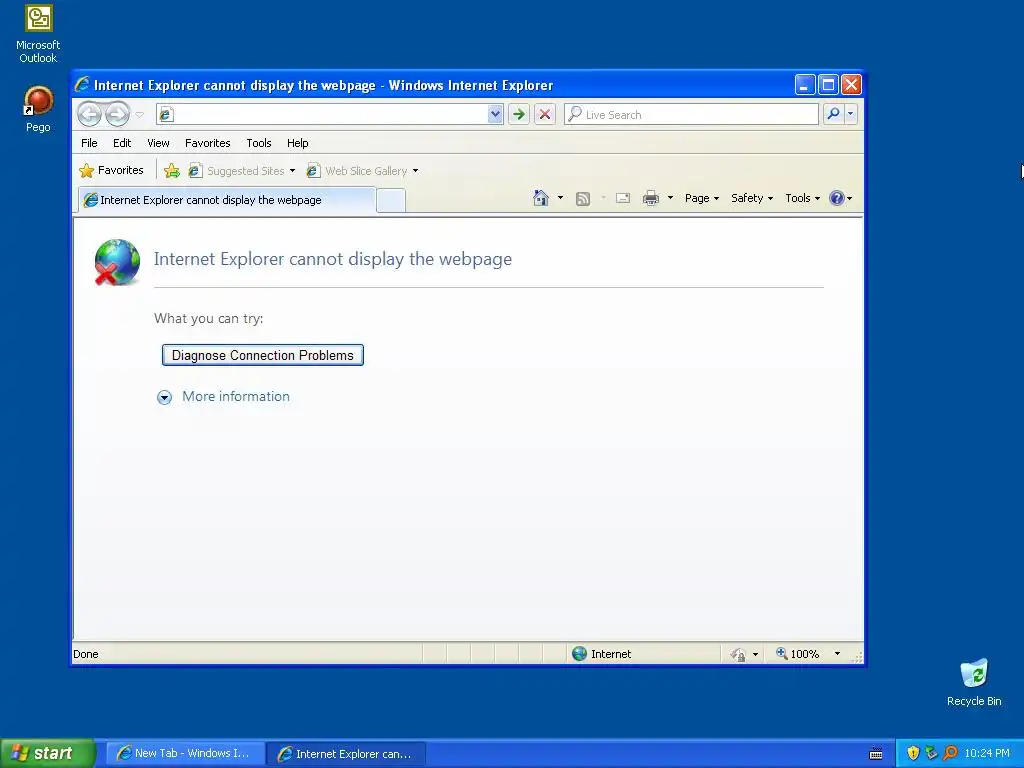Open the Tools menu in menu bar

pos(259,143)
